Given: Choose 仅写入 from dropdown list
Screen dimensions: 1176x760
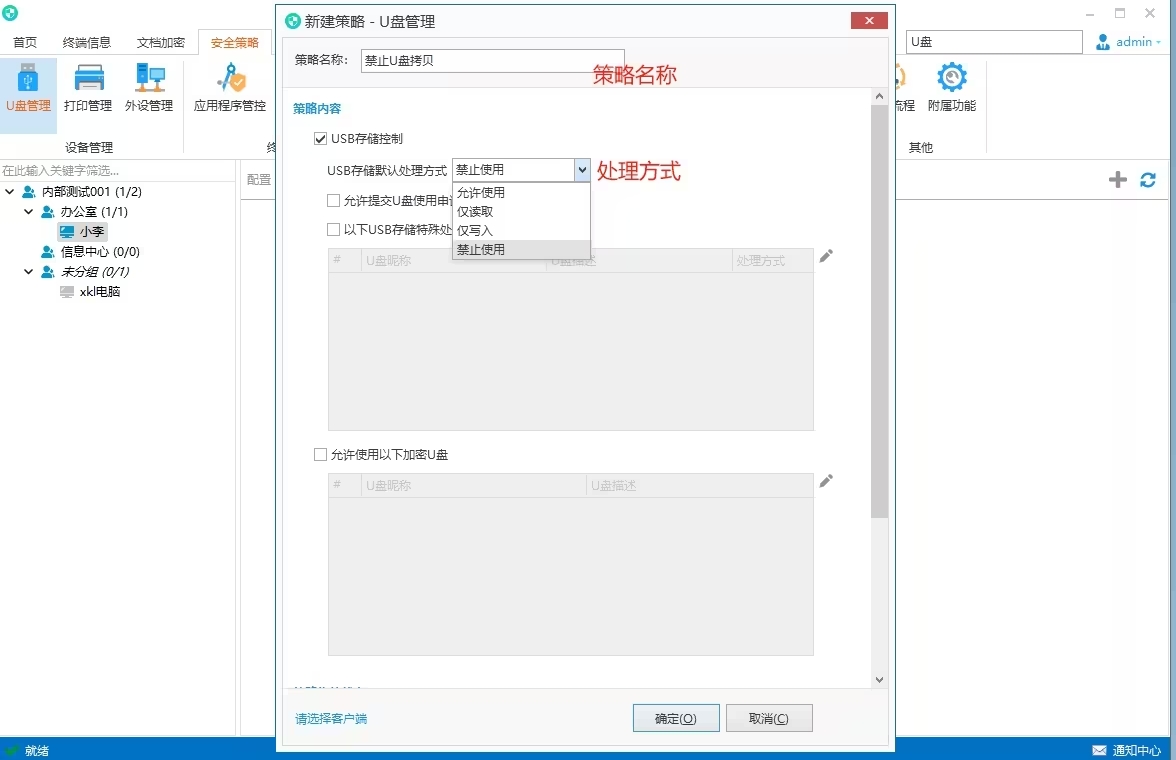Looking at the screenshot, I should tap(521, 230).
